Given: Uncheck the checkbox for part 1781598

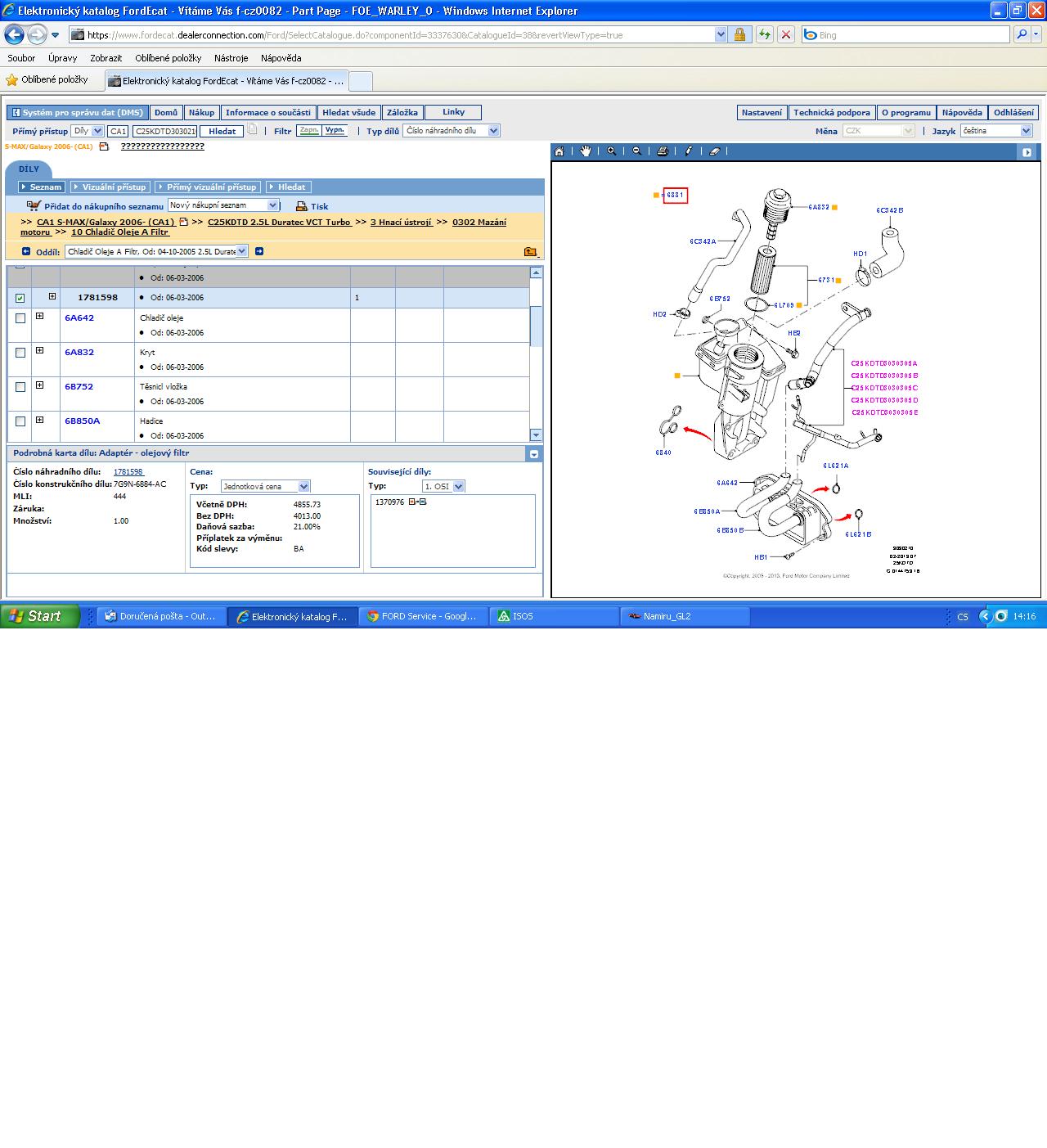Looking at the screenshot, I should pyautogui.click(x=20, y=299).
